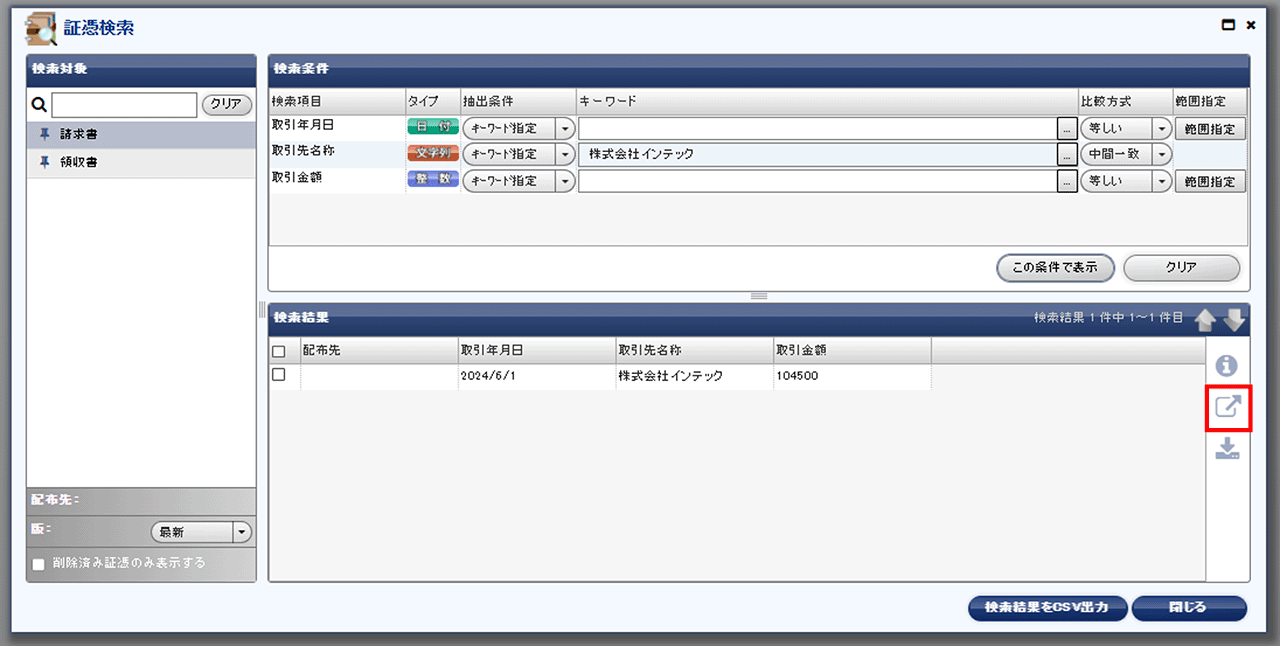Click the 取引先名称 keyword field with 株式会社インテック
1280x646 pixels.
817,154
